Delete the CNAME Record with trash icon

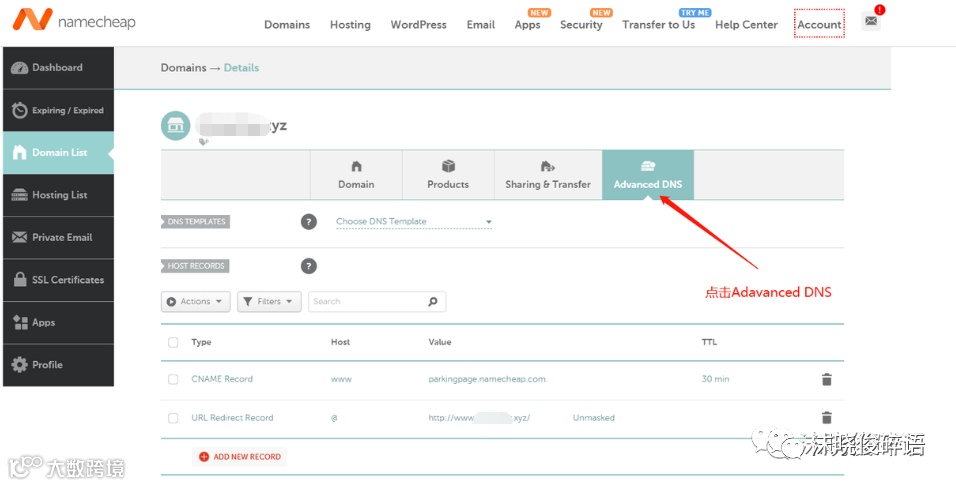827,379
